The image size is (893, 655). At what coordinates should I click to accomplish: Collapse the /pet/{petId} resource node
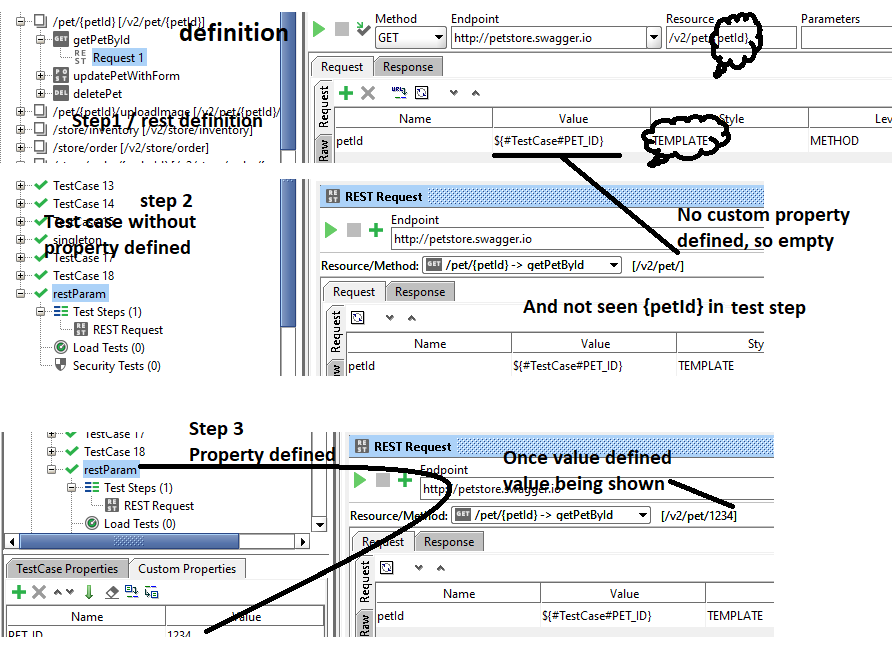(21, 22)
